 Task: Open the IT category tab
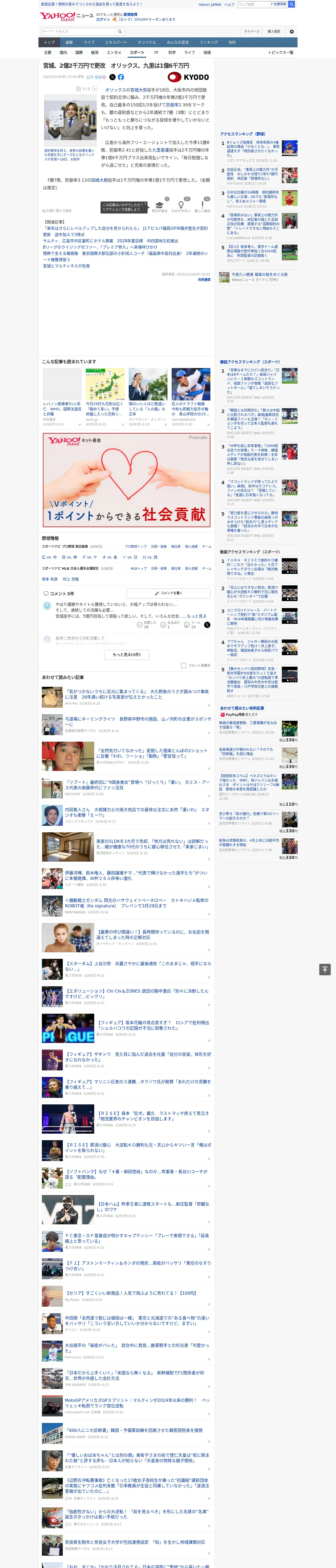156,52
